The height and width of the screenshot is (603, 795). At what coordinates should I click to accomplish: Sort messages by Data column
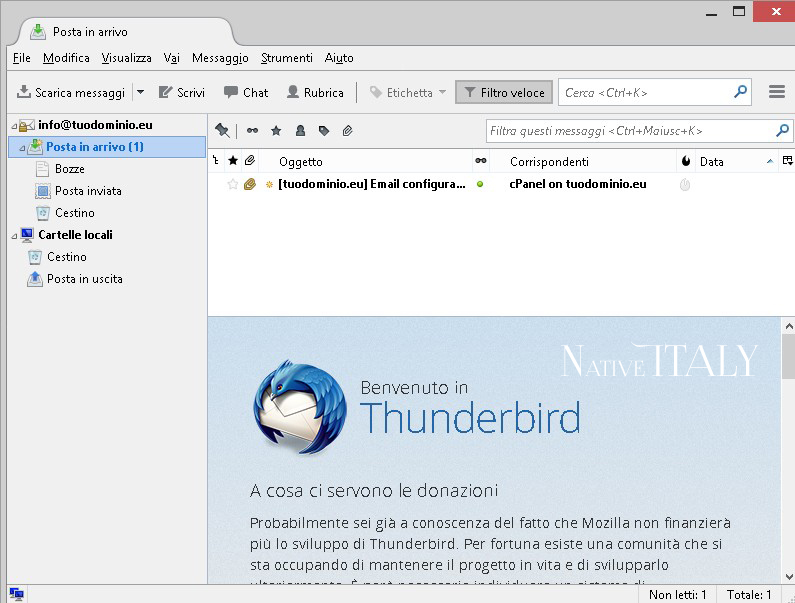pos(736,162)
